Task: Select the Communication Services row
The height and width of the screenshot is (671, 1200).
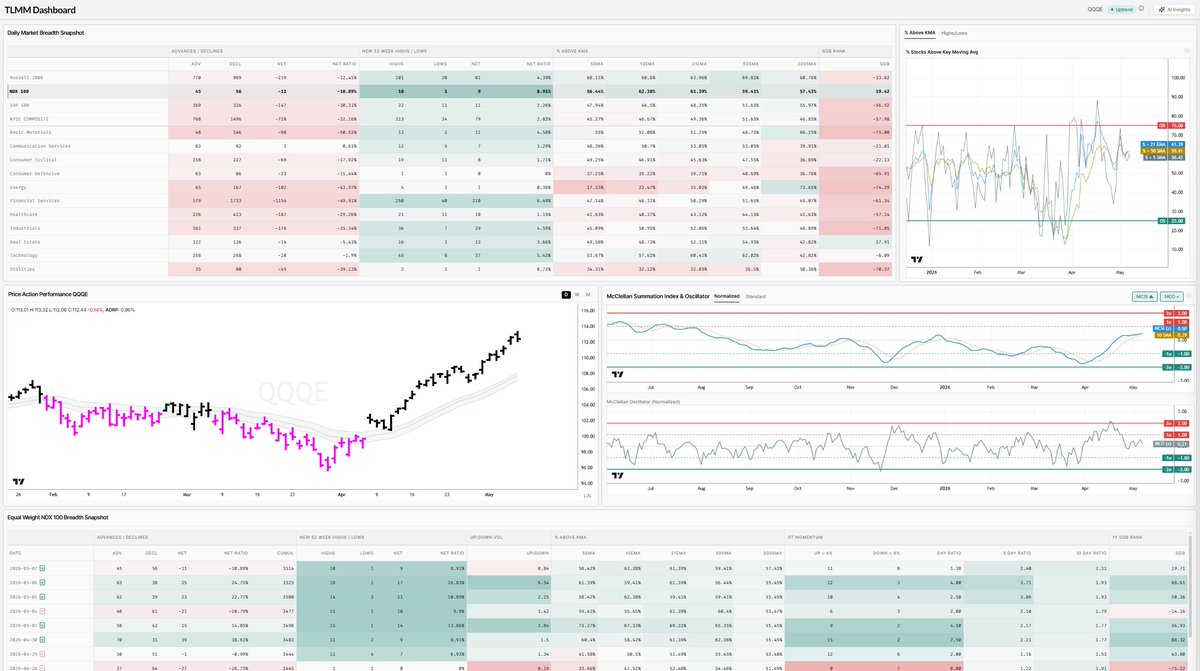Action: [x=449, y=145]
